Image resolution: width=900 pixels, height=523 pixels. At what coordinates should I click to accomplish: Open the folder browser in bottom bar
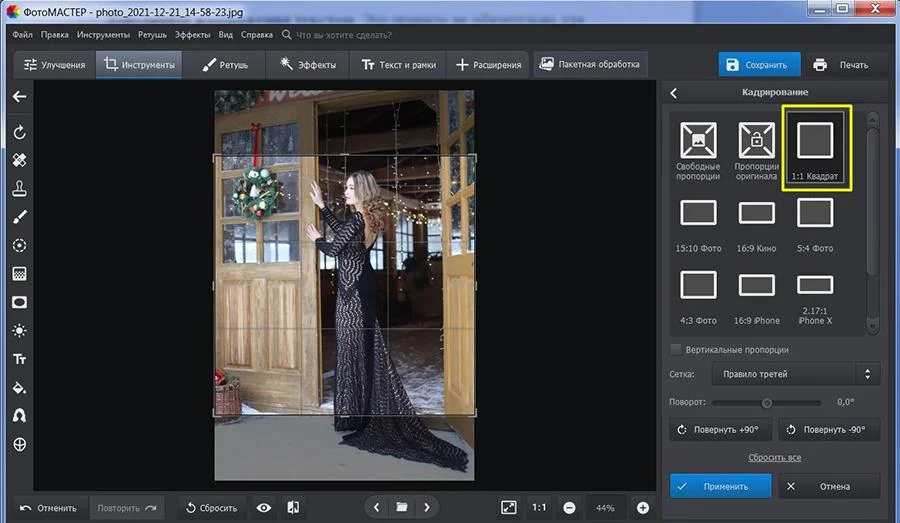click(401, 507)
